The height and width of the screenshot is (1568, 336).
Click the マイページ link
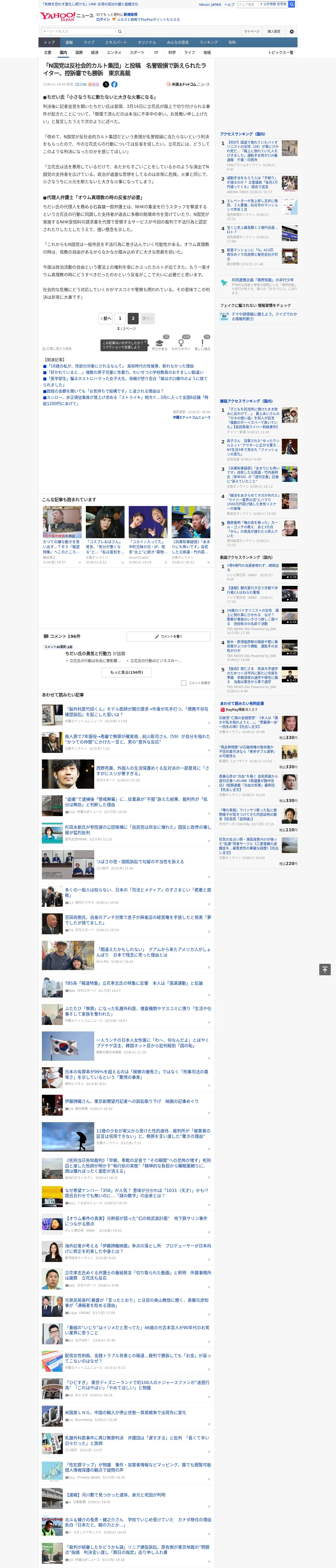tap(252, 32)
